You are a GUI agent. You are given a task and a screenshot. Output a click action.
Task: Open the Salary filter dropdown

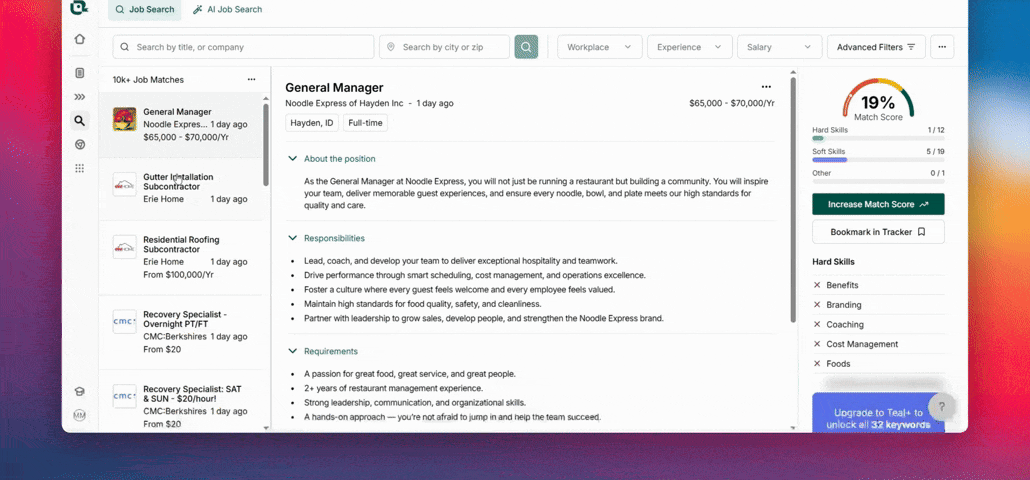(780, 47)
